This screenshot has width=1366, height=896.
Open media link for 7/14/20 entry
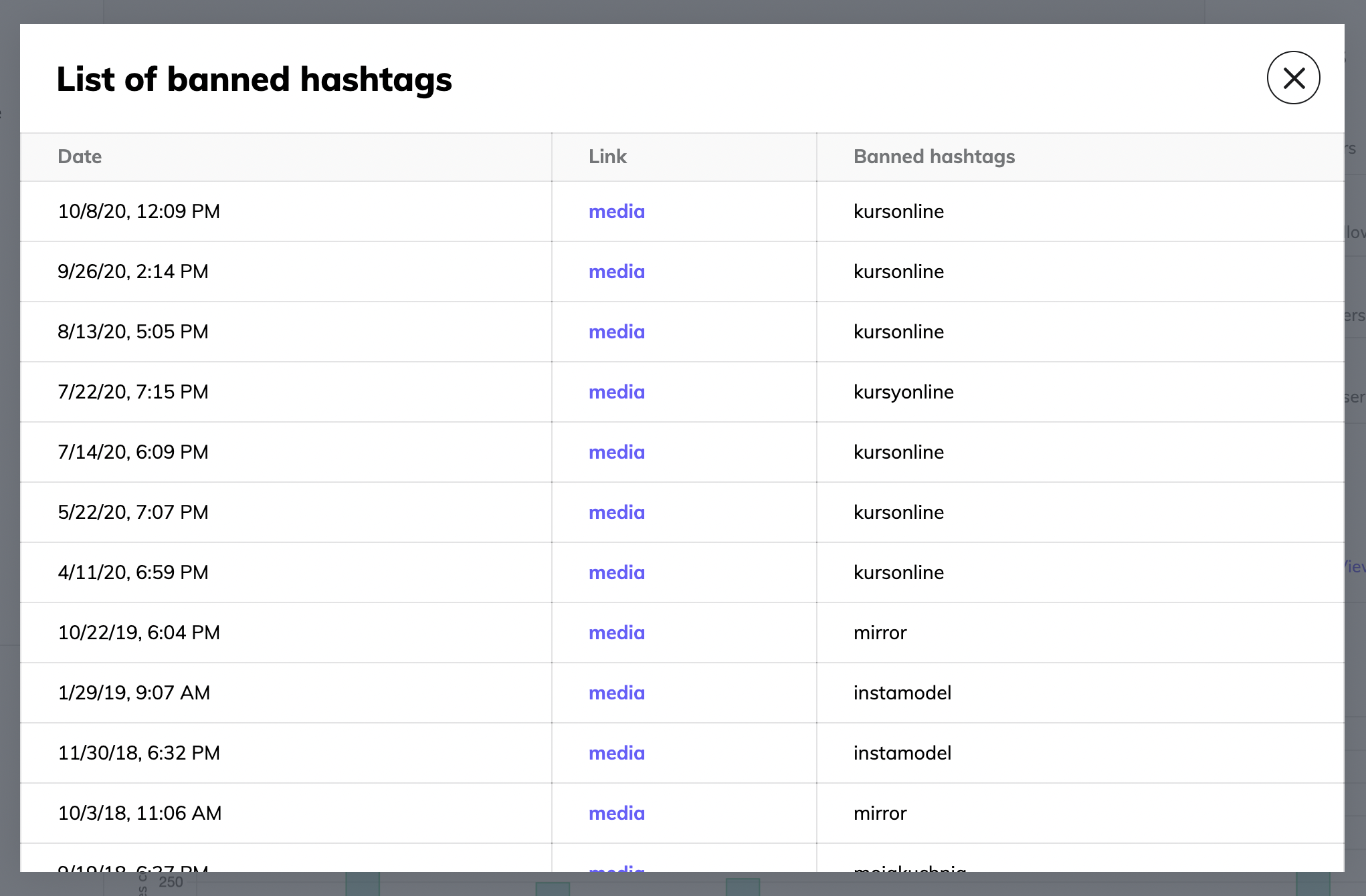616,452
